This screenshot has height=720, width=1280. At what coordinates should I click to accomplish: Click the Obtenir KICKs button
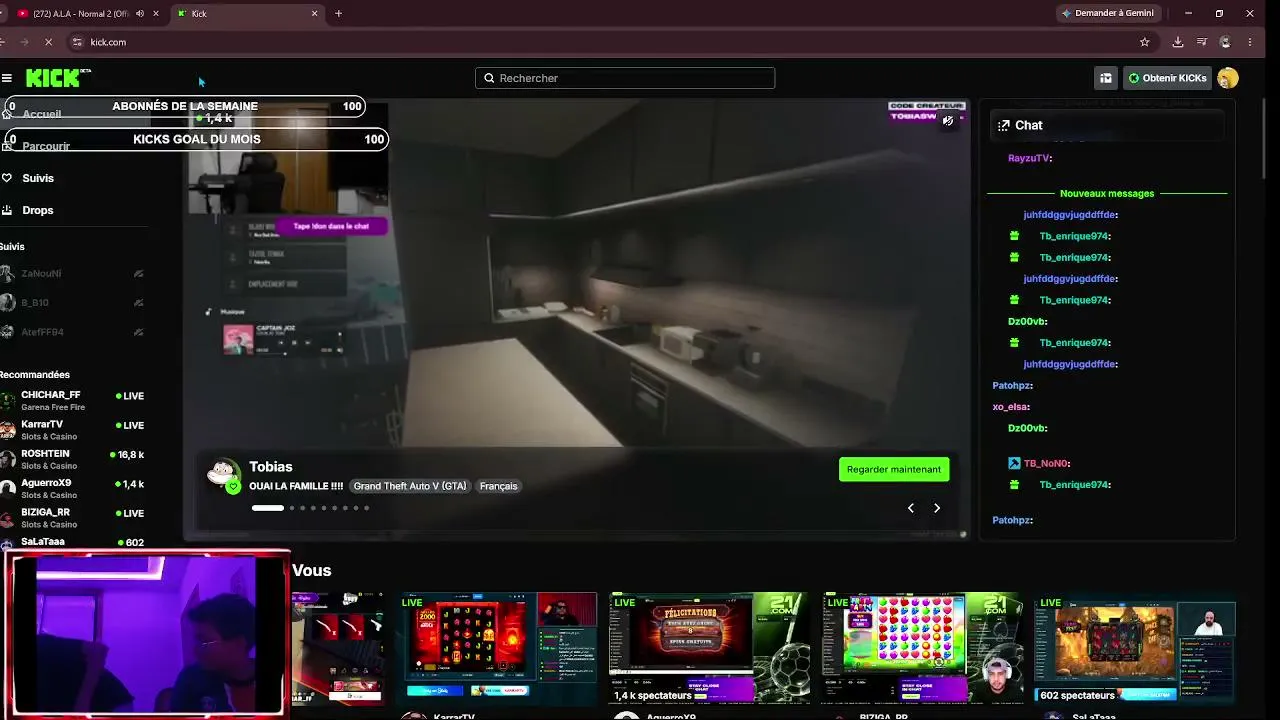tap(1167, 78)
